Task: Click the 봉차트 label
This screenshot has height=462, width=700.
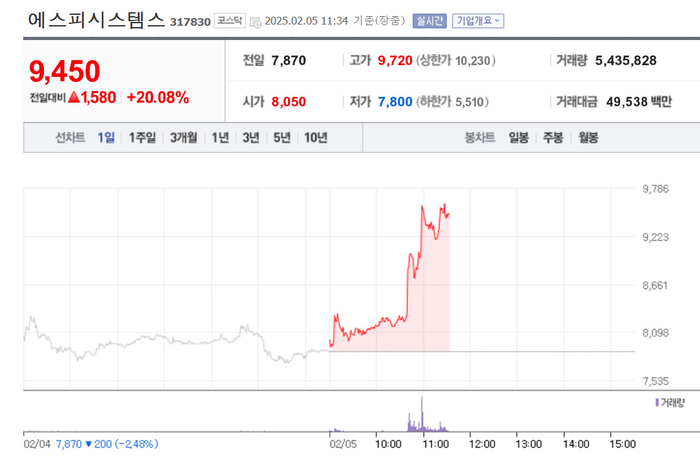Action: [x=480, y=137]
